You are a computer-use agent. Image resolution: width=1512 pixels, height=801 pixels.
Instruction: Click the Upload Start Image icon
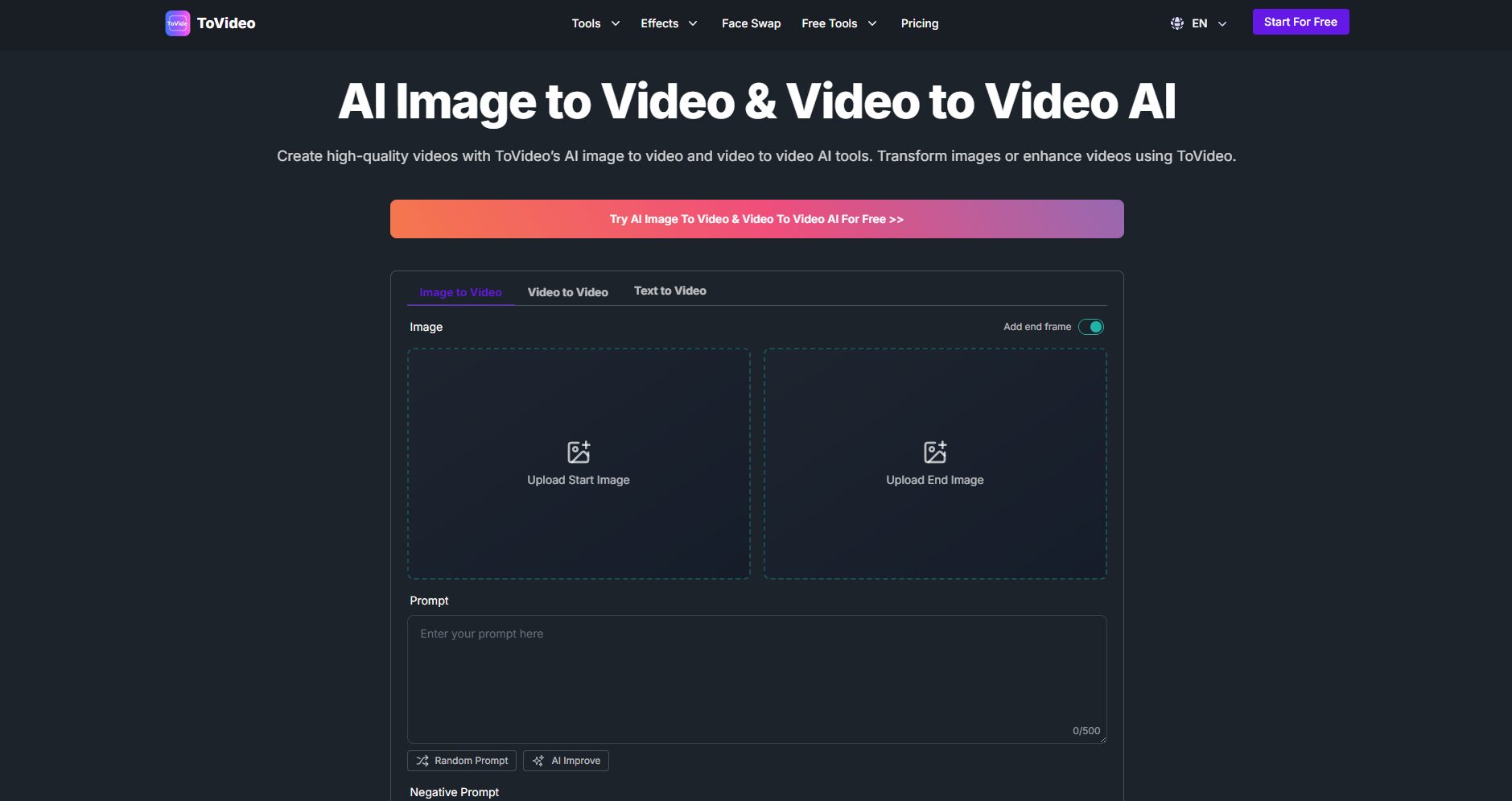[x=578, y=452]
